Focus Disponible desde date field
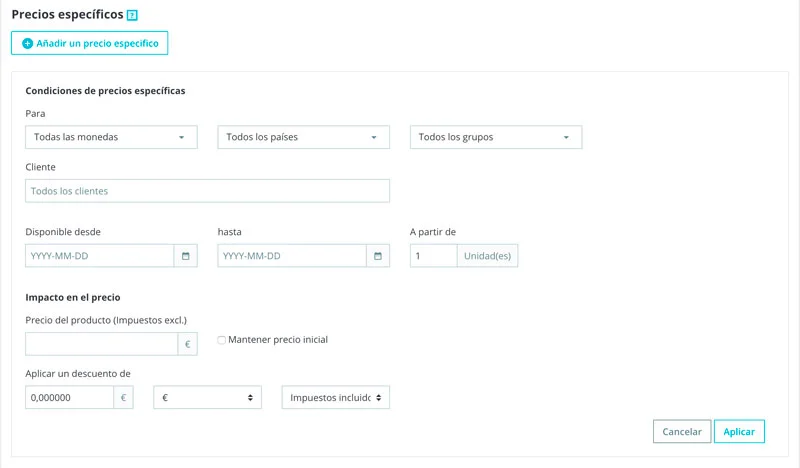This screenshot has width=800, height=468. point(99,256)
